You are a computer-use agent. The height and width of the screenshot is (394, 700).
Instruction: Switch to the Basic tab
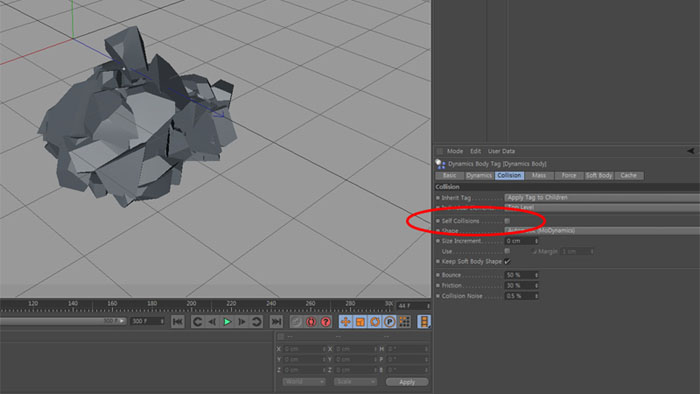pos(449,175)
